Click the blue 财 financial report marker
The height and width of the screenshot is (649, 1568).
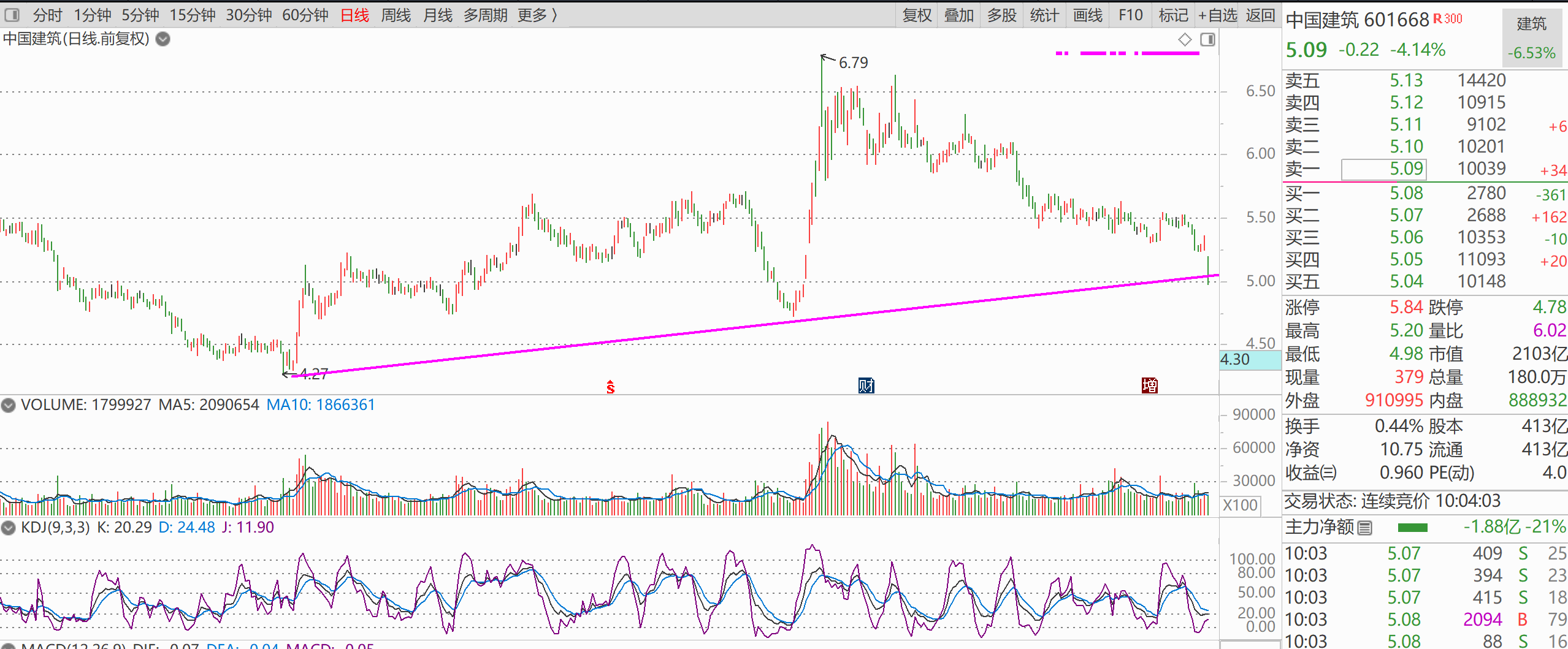pyautogui.click(x=866, y=385)
